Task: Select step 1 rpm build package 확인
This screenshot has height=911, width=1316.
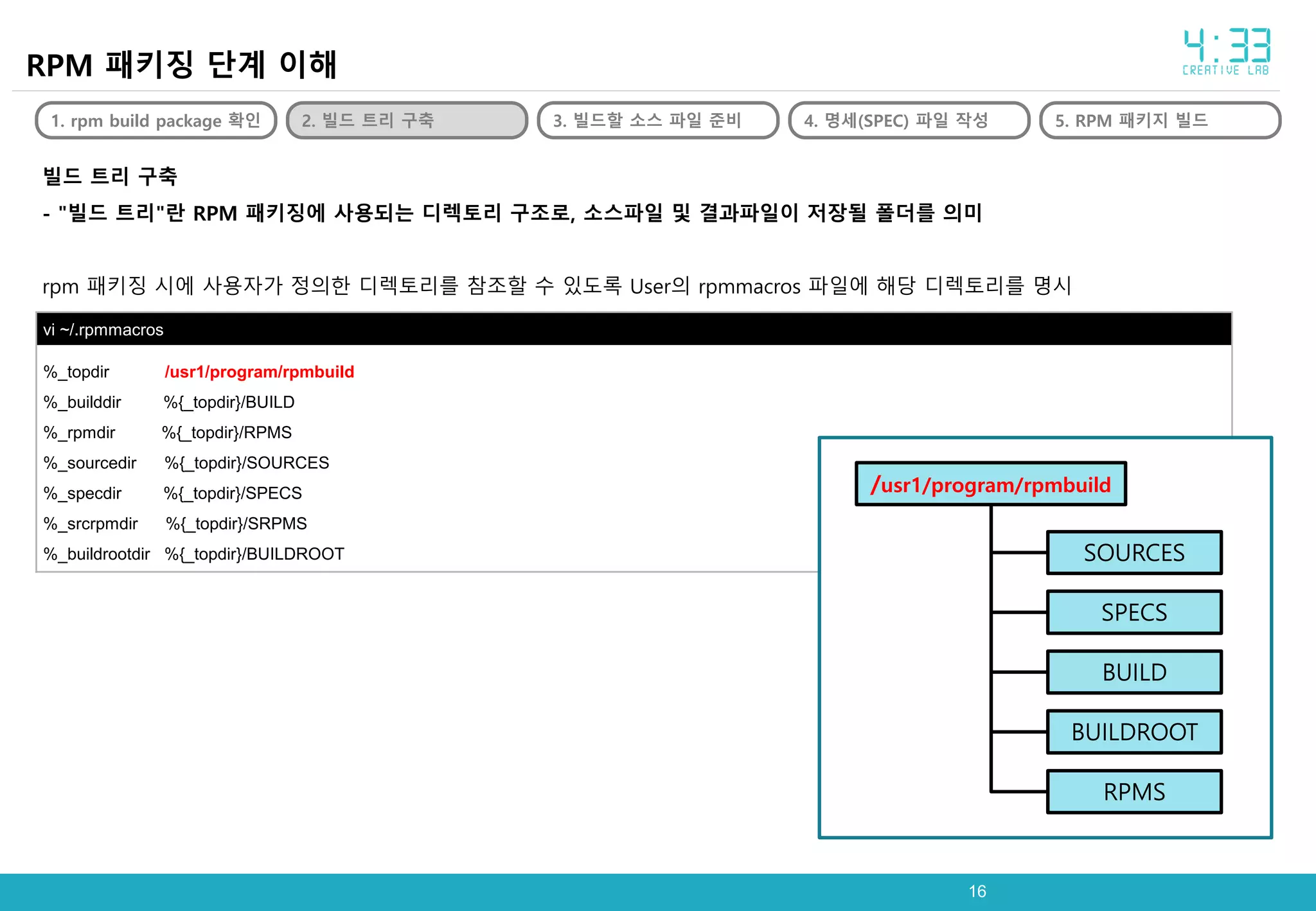Action: click(156, 120)
